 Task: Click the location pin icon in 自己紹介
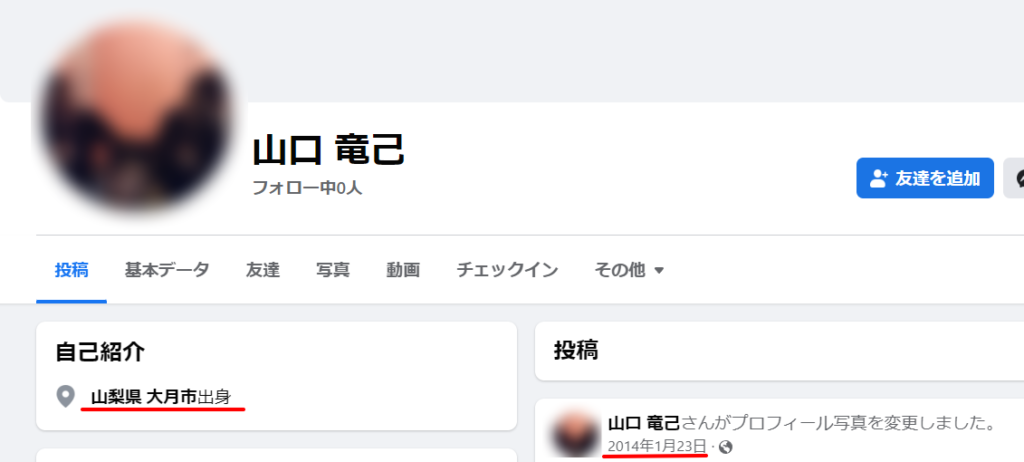click(x=65, y=396)
